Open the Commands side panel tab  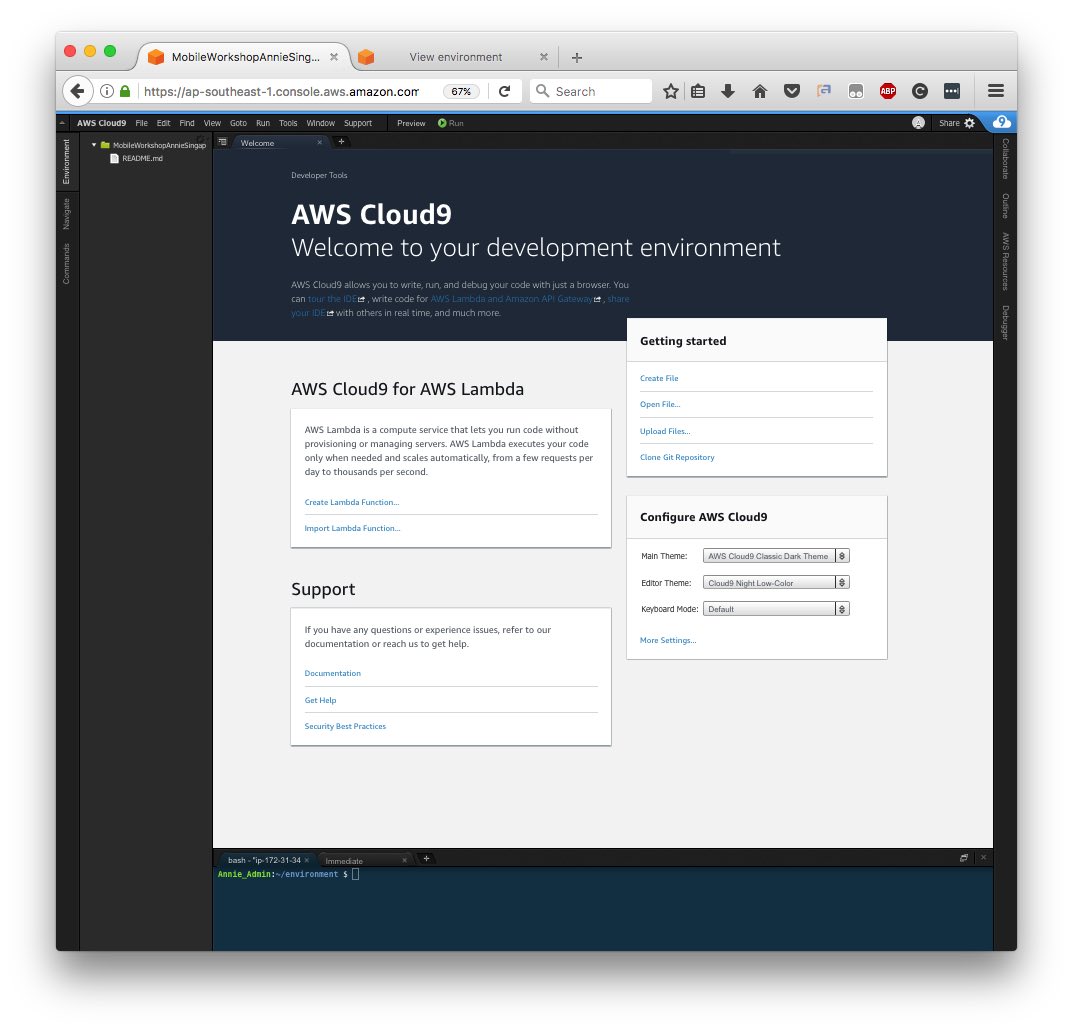coord(66,263)
